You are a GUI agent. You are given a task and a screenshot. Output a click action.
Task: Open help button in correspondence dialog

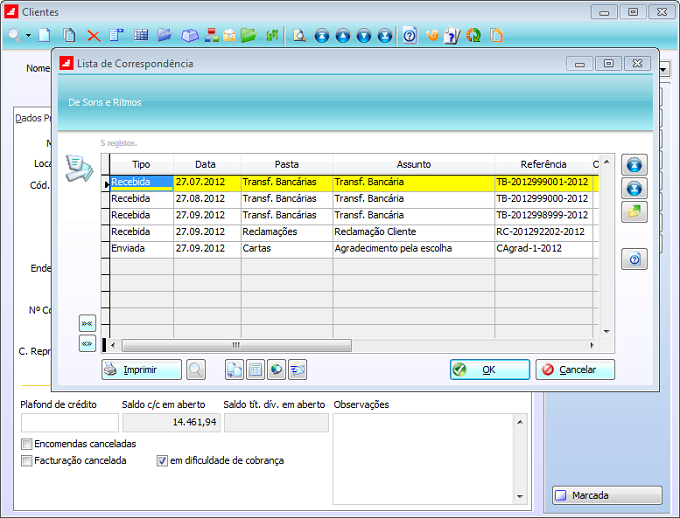pos(634,259)
